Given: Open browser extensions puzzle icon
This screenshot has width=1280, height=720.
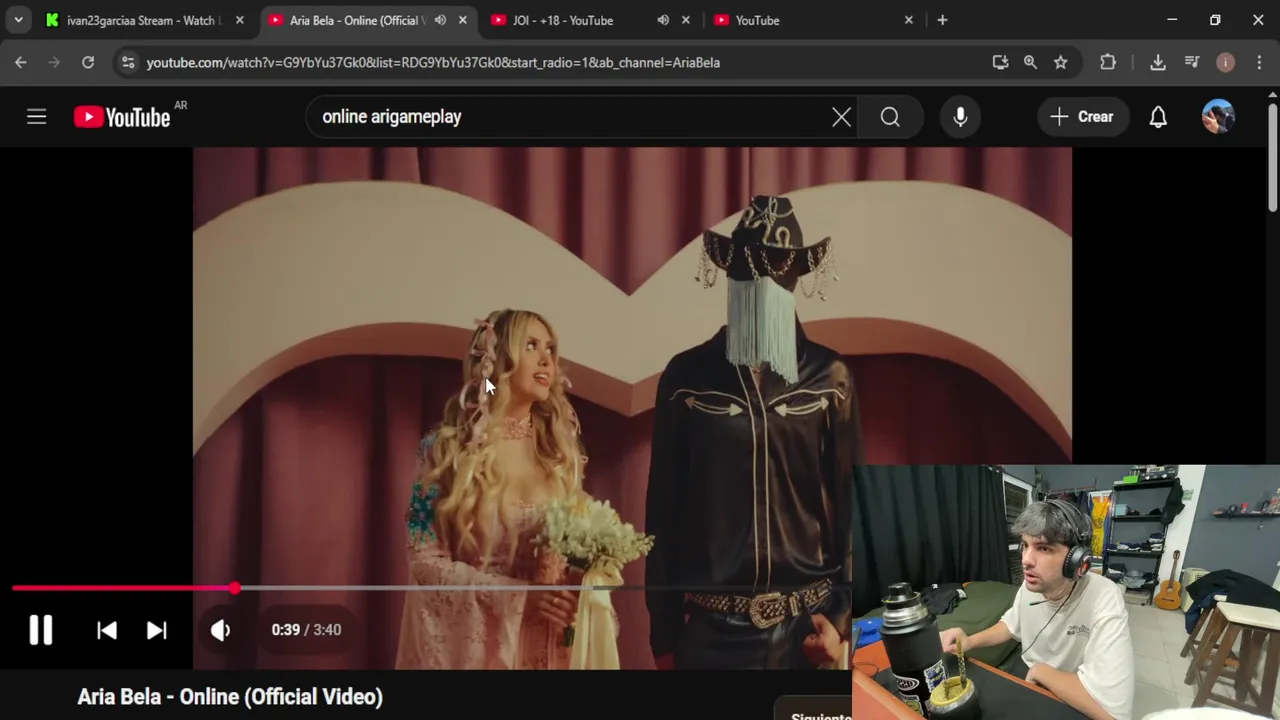Looking at the screenshot, I should pyautogui.click(x=1108, y=62).
